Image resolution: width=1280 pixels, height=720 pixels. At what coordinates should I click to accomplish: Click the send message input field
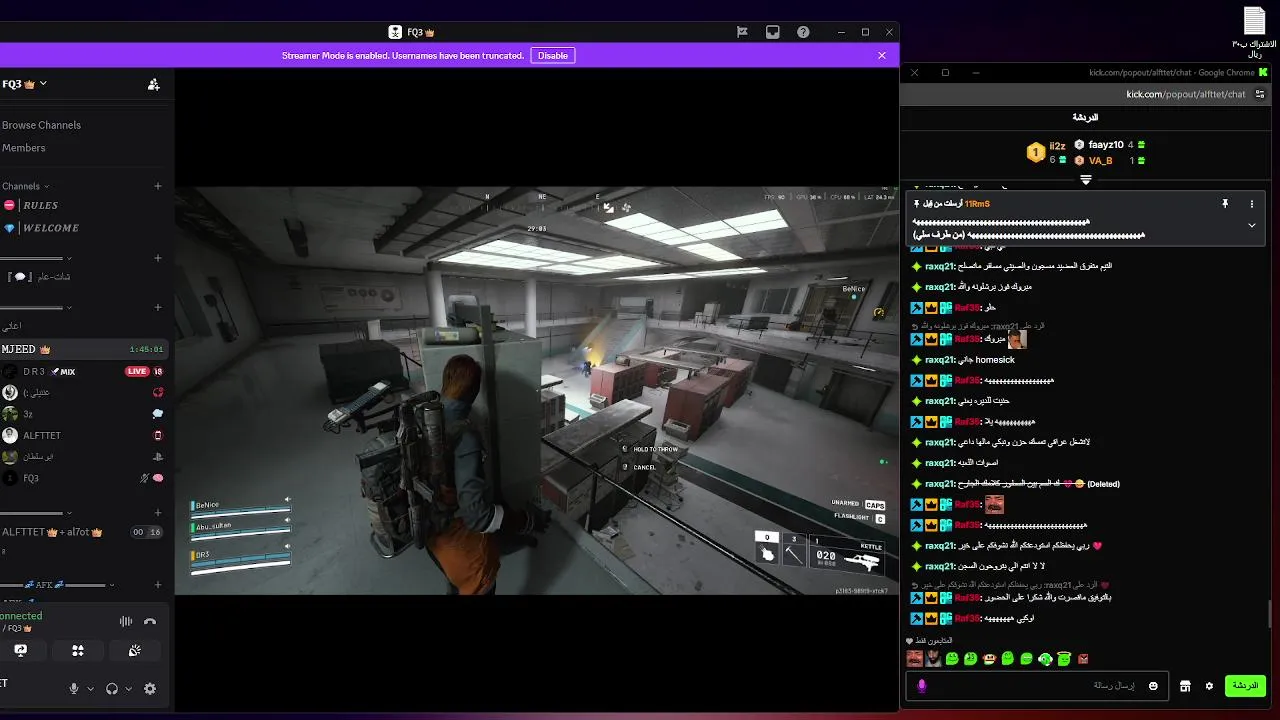(1035, 686)
